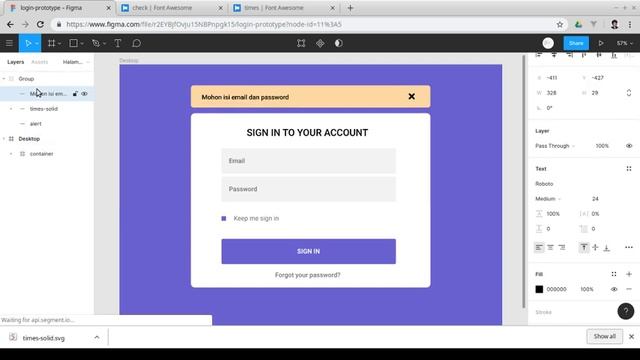
Task: Go back in browser
Action: coord(10,24)
